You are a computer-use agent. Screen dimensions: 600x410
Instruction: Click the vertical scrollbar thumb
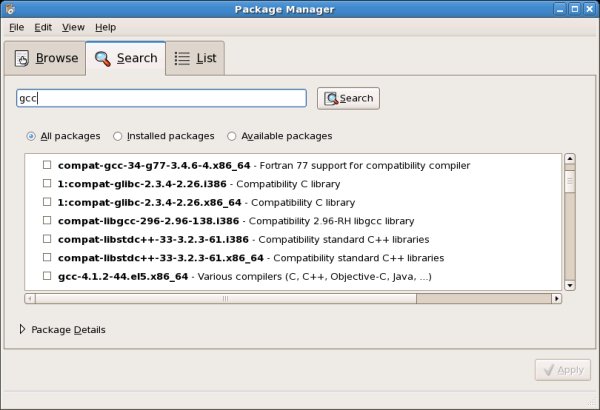tap(570, 180)
